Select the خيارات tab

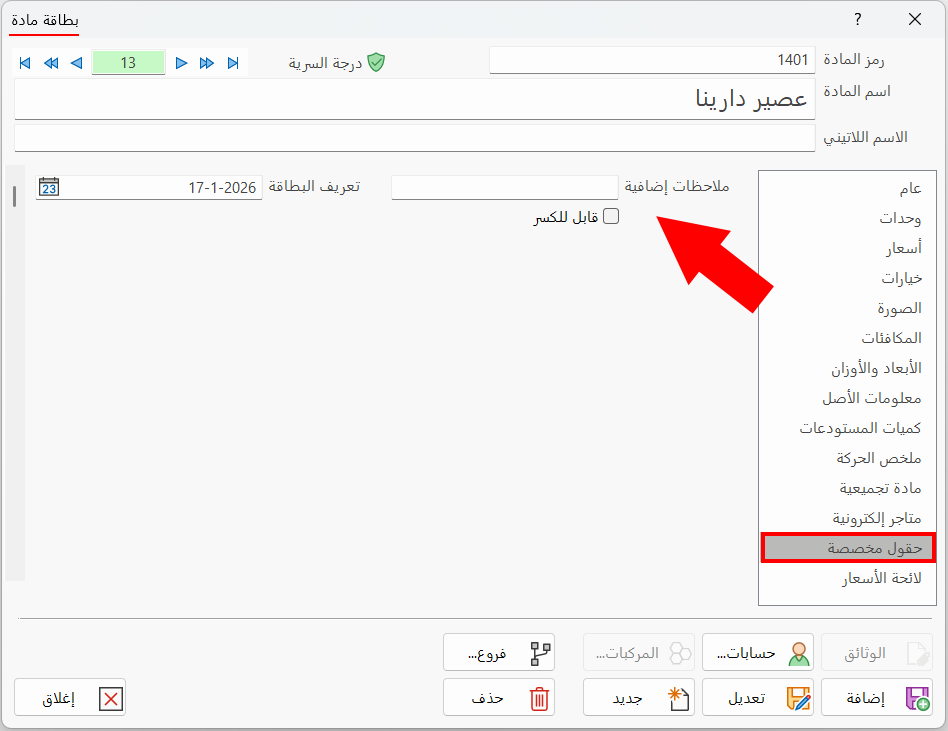point(847,278)
